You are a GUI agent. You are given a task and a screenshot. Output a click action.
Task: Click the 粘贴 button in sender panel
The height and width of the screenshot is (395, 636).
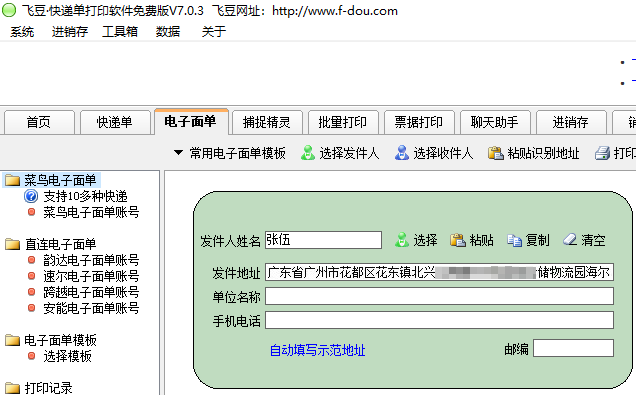(x=481, y=240)
